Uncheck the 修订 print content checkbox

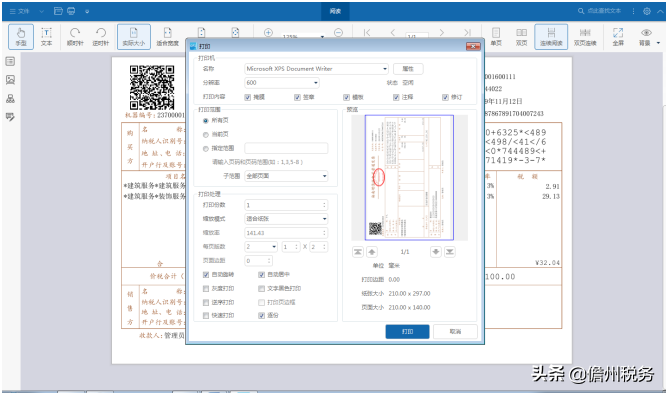click(445, 97)
